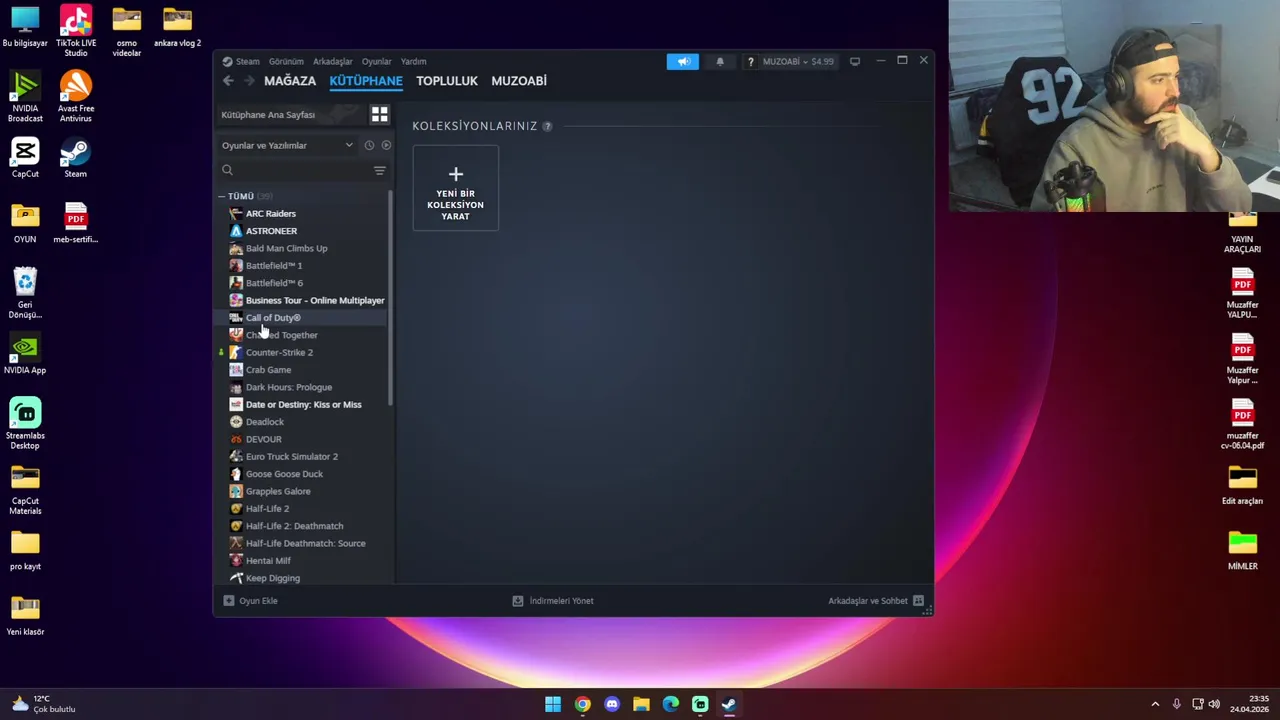The height and width of the screenshot is (720, 1280).
Task: Open the Steam notifications bell
Action: (x=719, y=62)
